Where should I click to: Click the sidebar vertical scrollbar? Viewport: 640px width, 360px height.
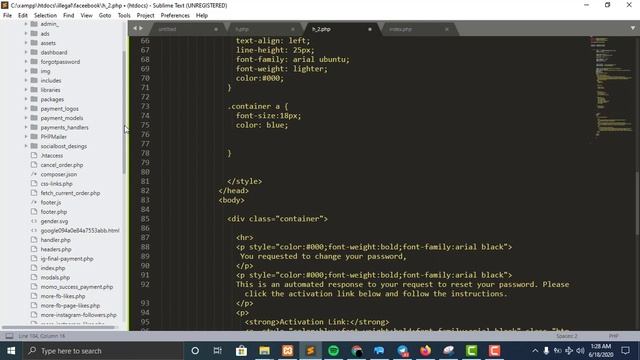click(x=124, y=112)
